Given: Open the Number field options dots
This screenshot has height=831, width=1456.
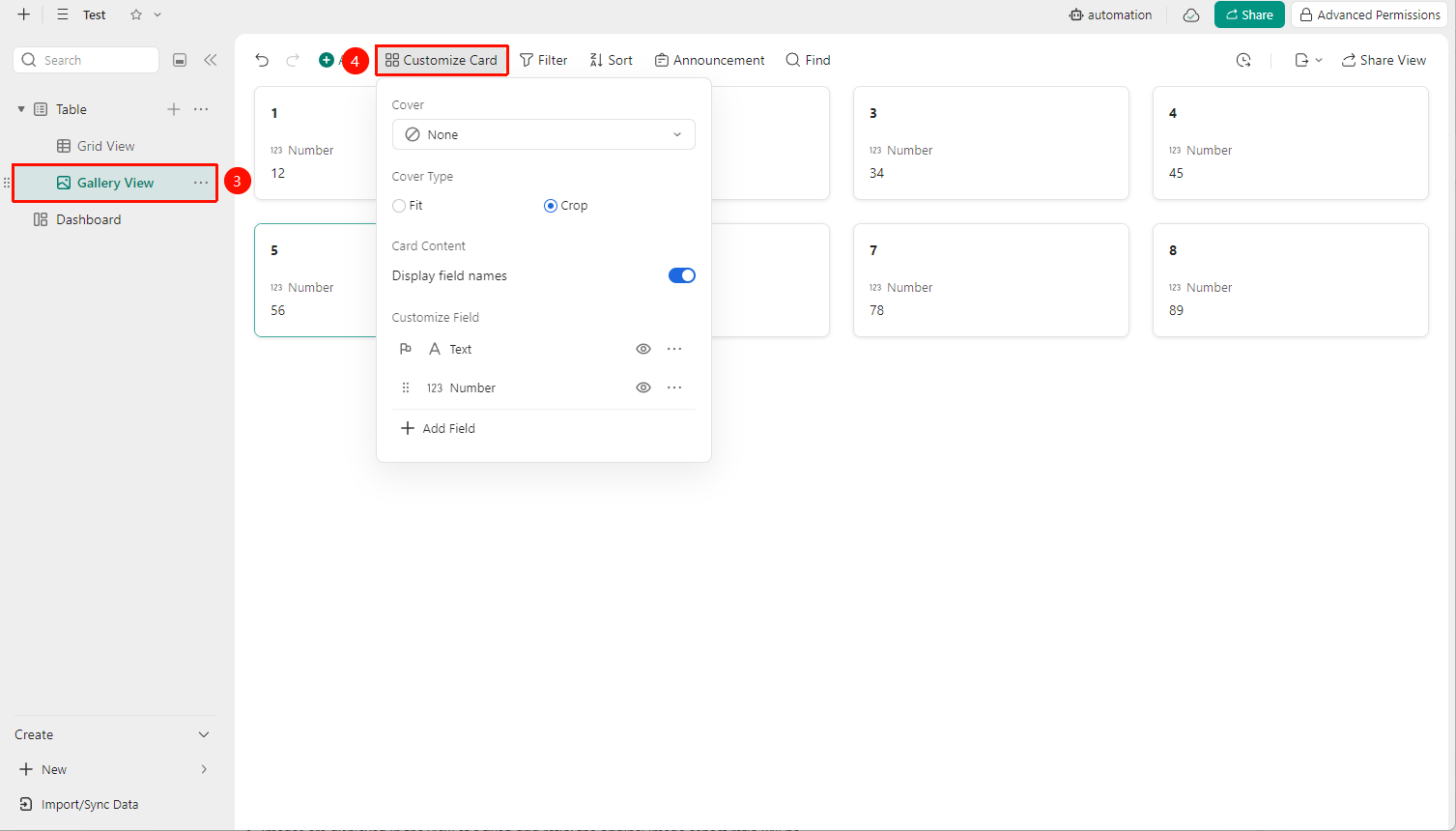Looking at the screenshot, I should [674, 387].
